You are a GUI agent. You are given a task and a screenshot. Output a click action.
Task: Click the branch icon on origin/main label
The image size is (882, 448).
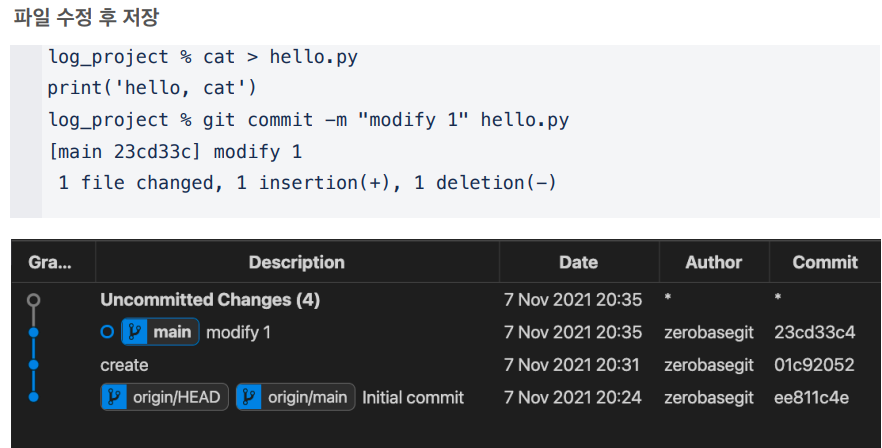point(249,397)
